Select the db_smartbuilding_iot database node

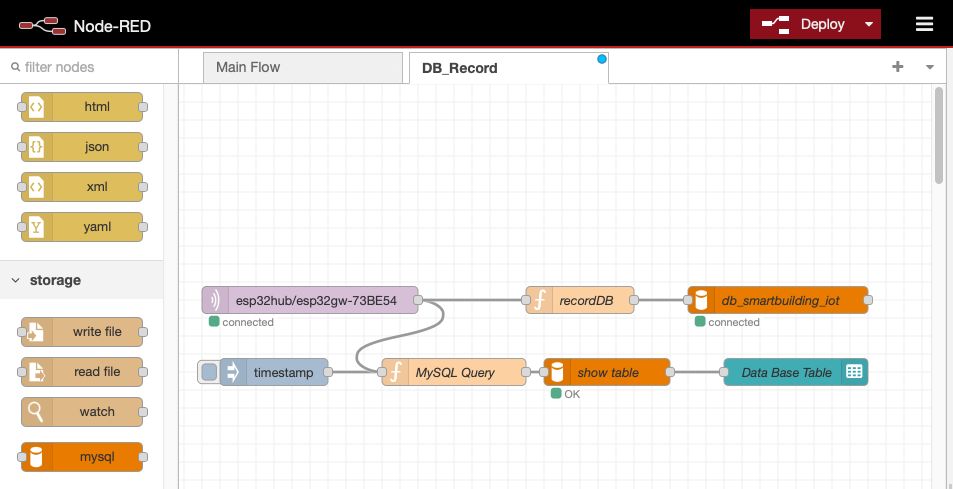(x=778, y=300)
